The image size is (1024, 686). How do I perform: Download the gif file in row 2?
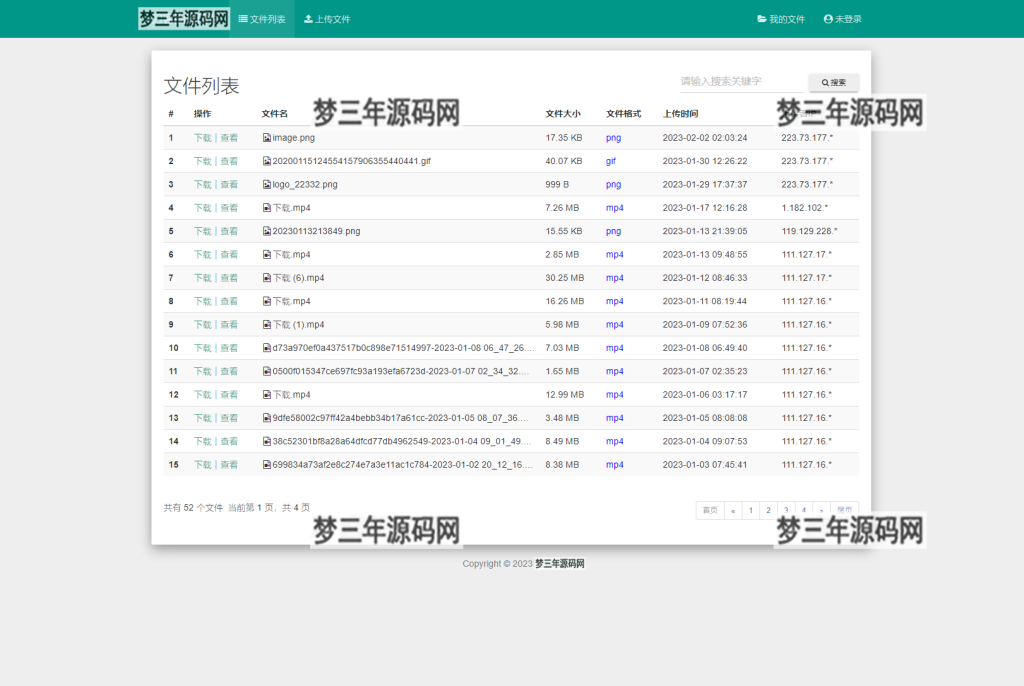(202, 161)
